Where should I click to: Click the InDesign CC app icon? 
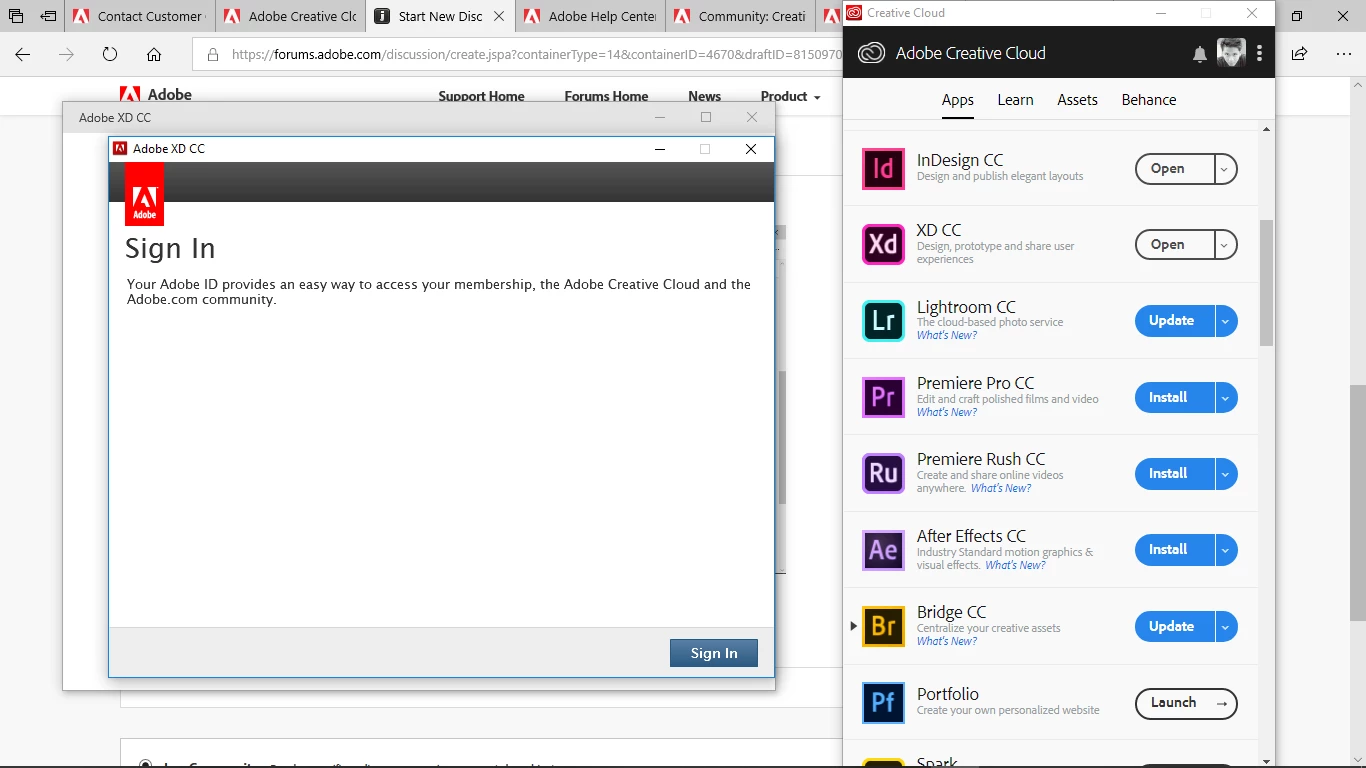(x=883, y=168)
